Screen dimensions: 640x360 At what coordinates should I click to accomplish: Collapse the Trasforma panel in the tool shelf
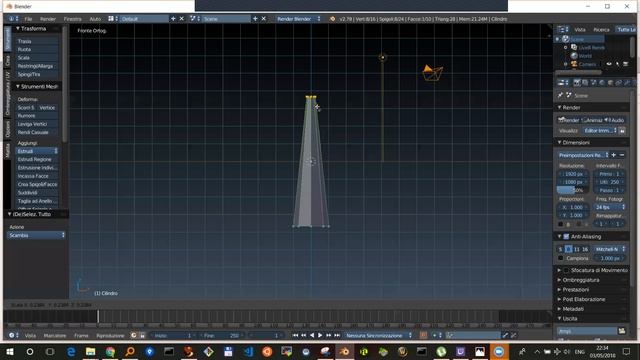click(18, 29)
